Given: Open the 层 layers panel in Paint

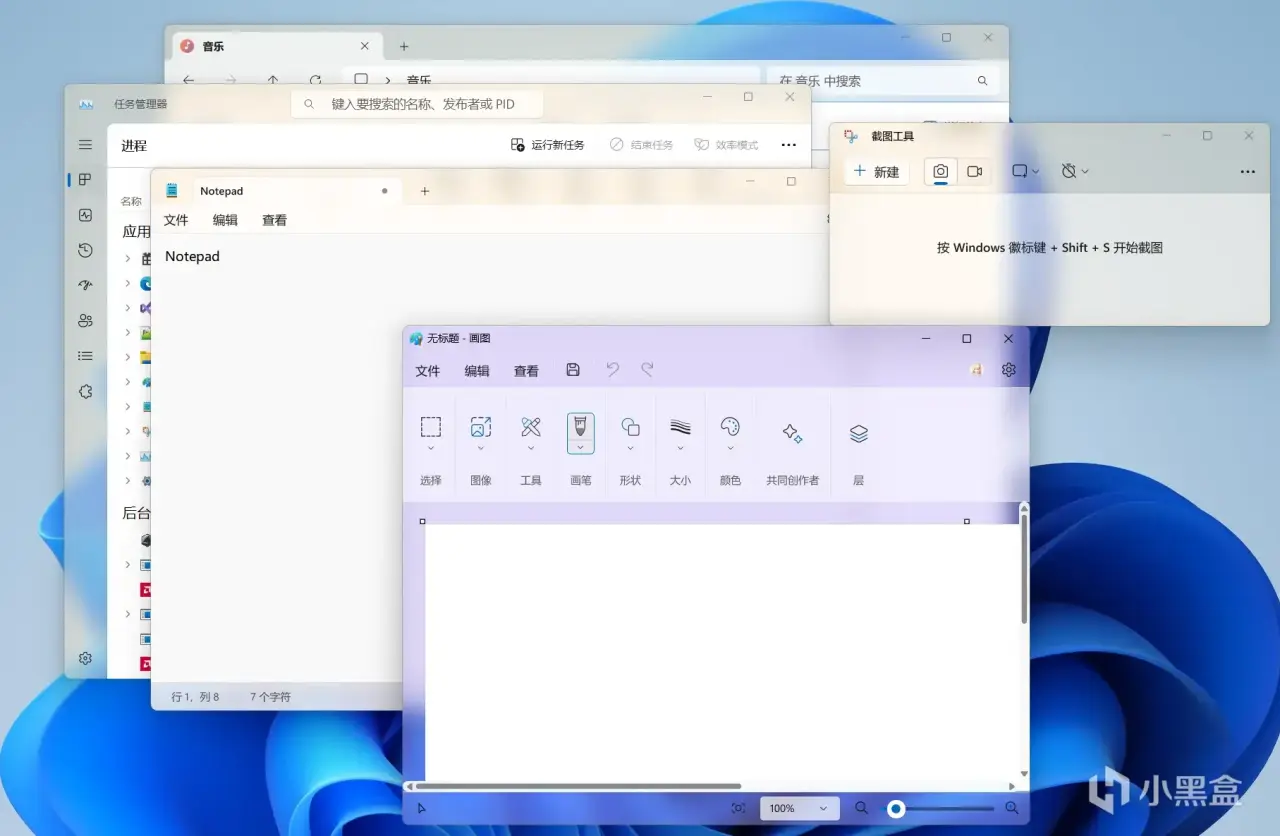Looking at the screenshot, I should (858, 433).
